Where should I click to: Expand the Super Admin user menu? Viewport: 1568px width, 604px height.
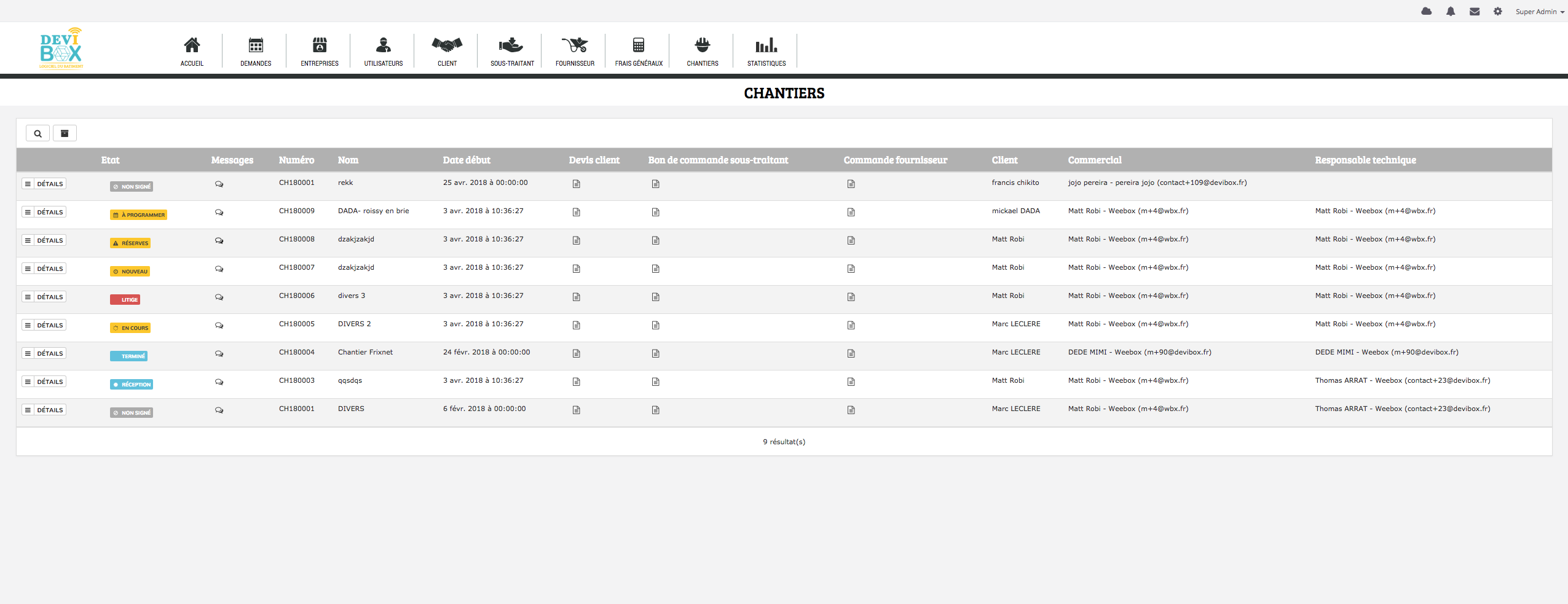[1540, 12]
